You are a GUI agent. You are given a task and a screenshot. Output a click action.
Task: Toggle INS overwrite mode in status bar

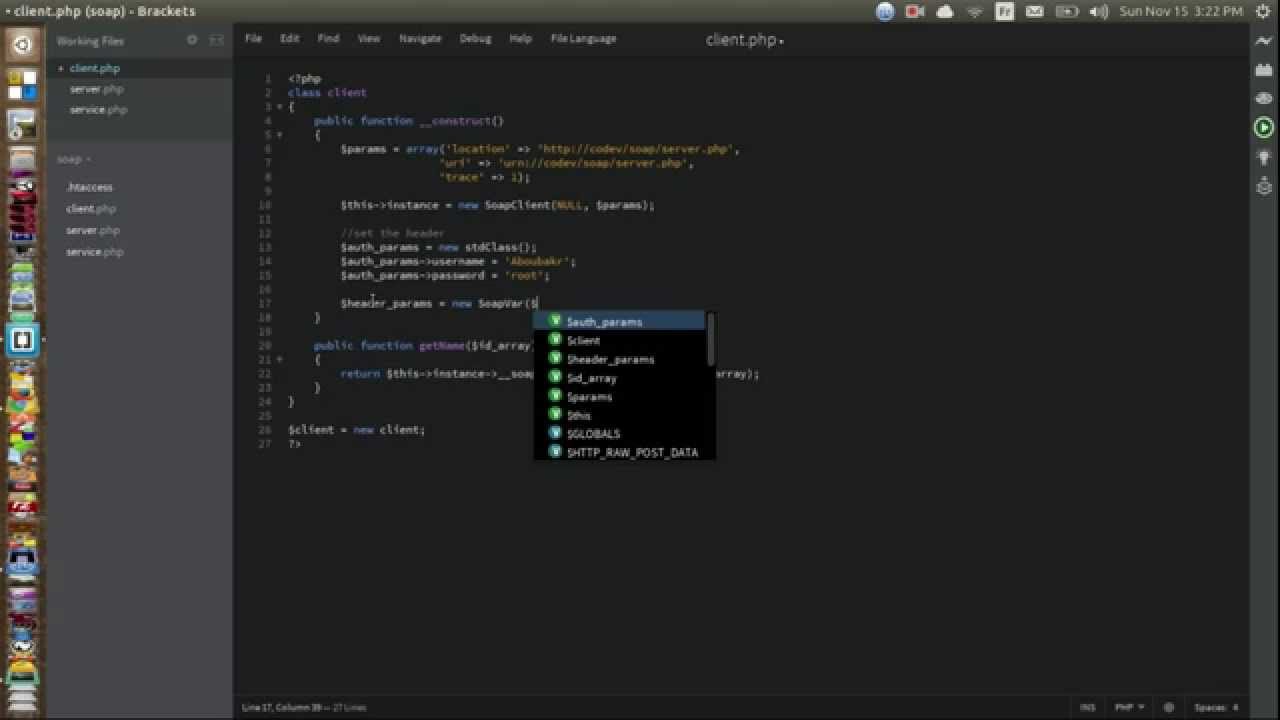[x=1088, y=707]
